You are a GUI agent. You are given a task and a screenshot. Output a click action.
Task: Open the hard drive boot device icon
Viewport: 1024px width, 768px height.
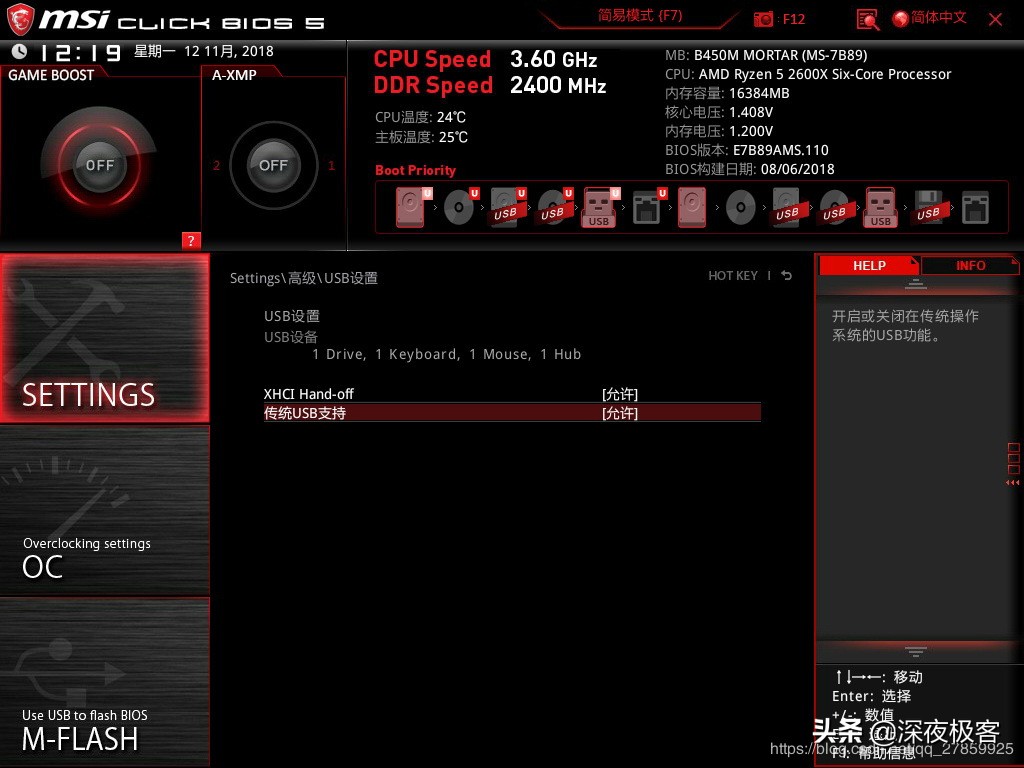pyautogui.click(x=410, y=207)
